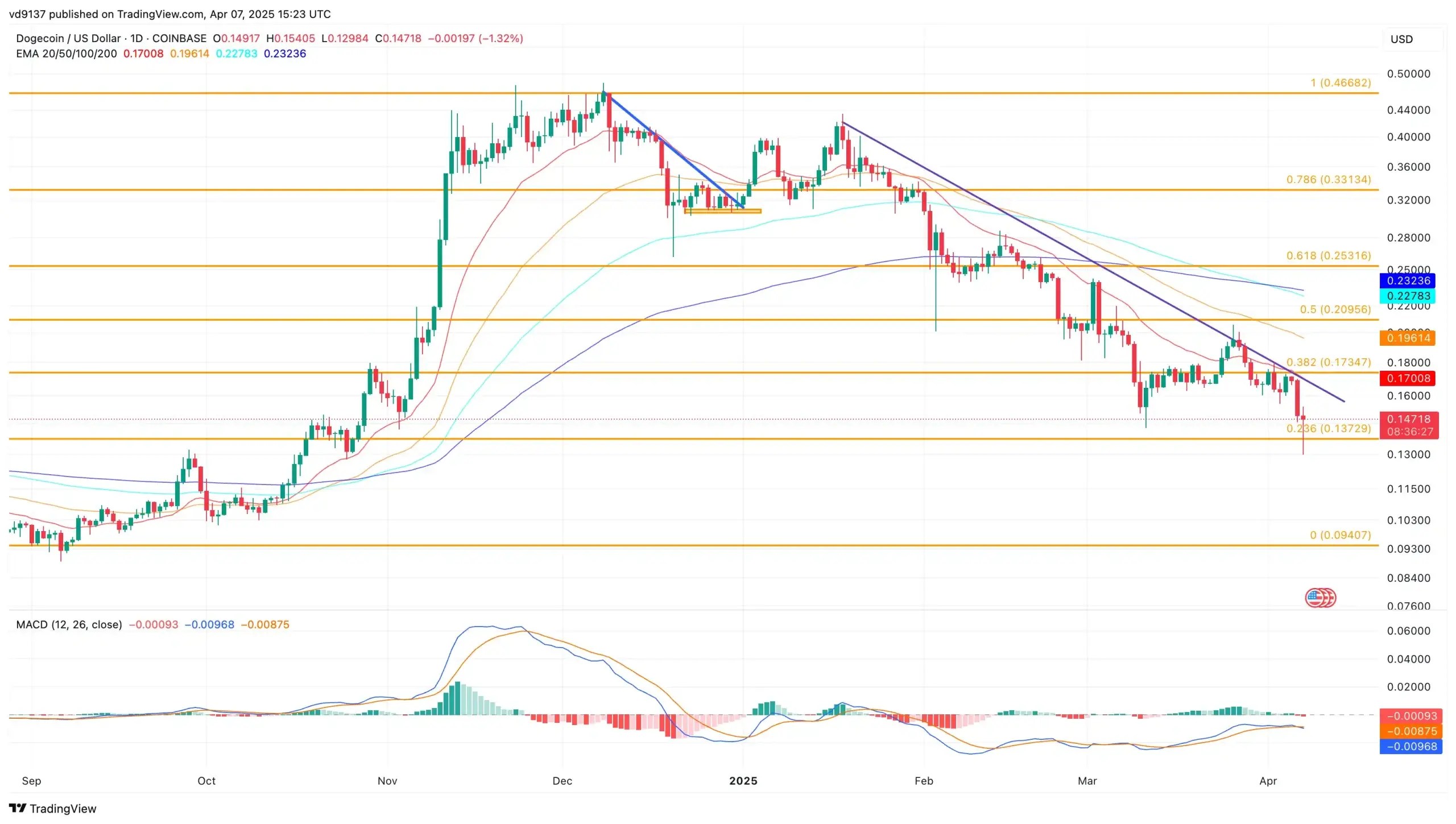This screenshot has height=824, width=1456.
Task: Click the cyan 0.22783 EMA price label
Action: pyautogui.click(x=1409, y=296)
